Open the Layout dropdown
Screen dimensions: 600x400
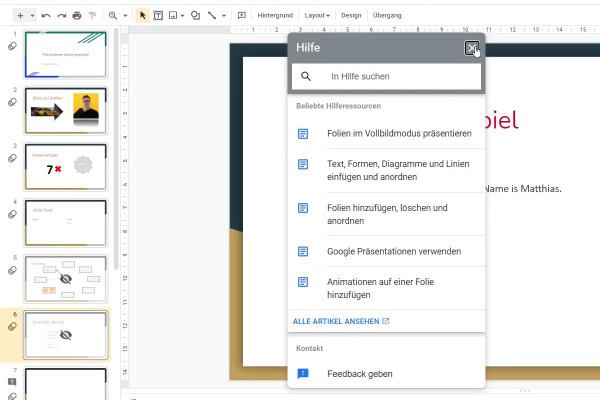click(x=317, y=16)
